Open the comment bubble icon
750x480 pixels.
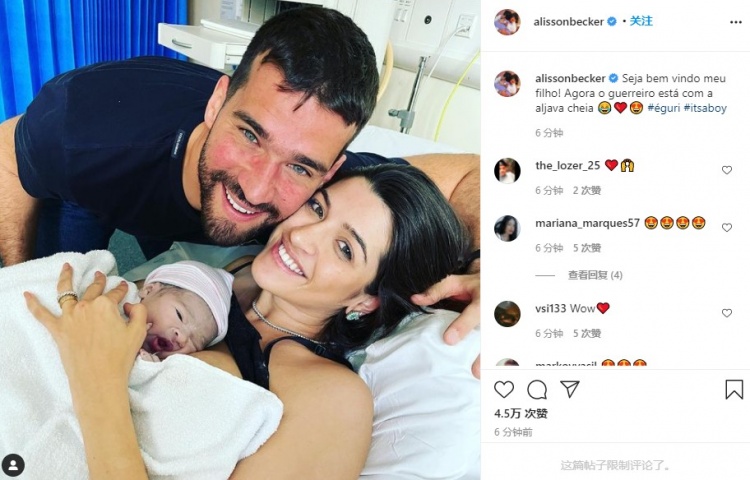point(537,390)
